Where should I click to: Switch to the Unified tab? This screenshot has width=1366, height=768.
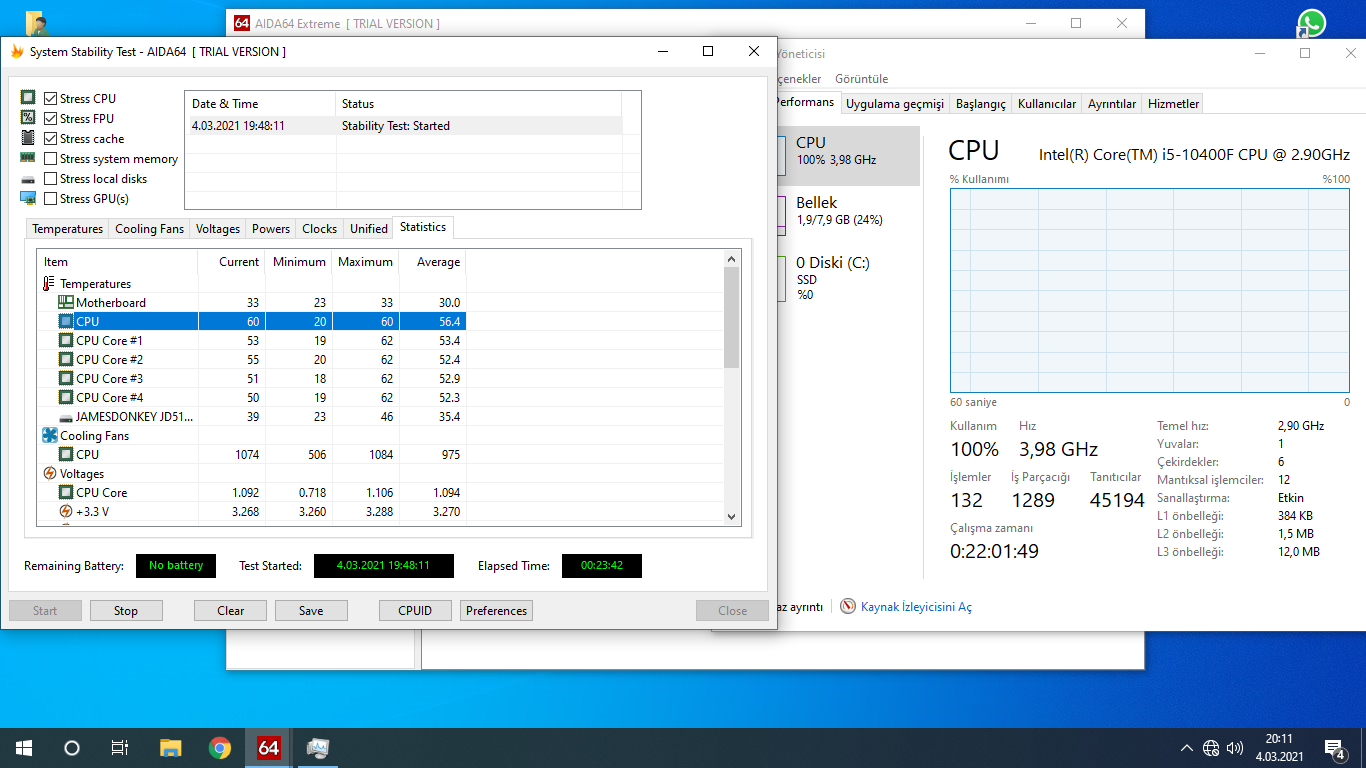369,229
